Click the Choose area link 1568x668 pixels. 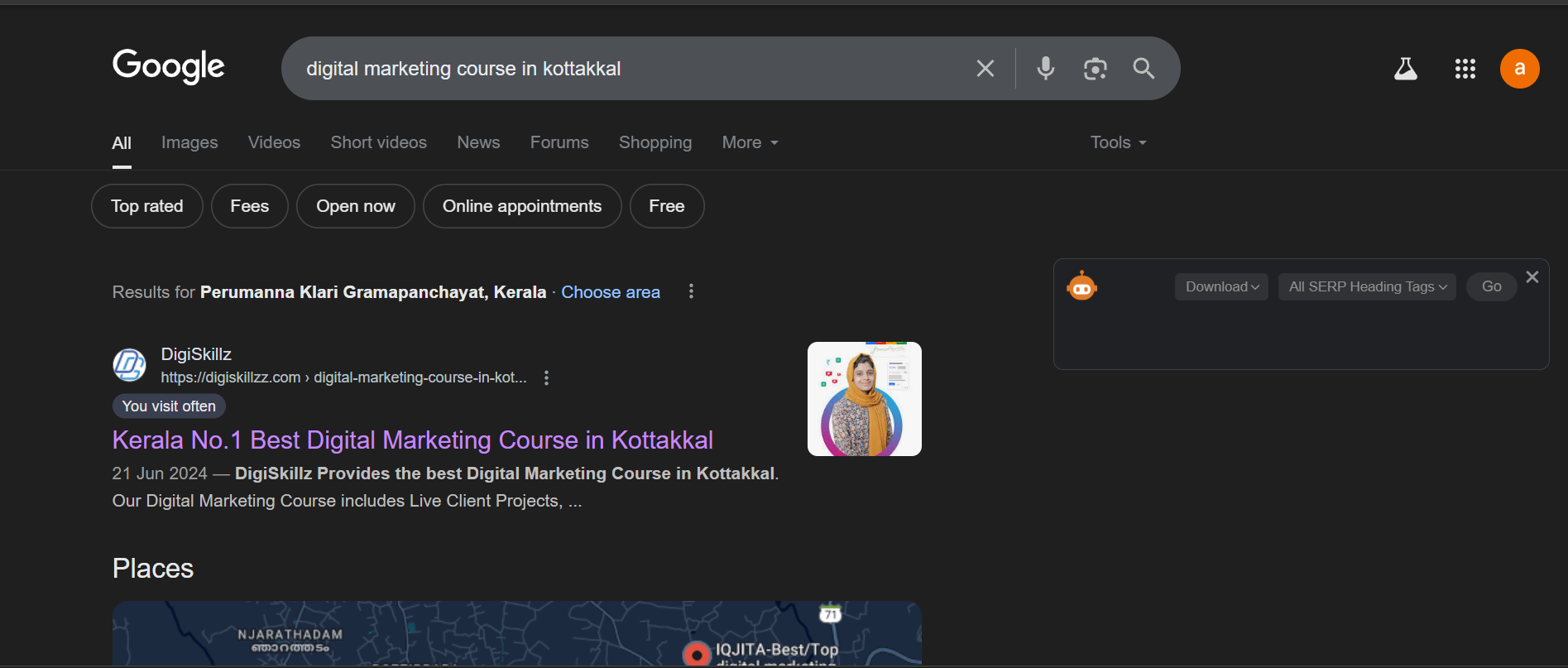611,292
